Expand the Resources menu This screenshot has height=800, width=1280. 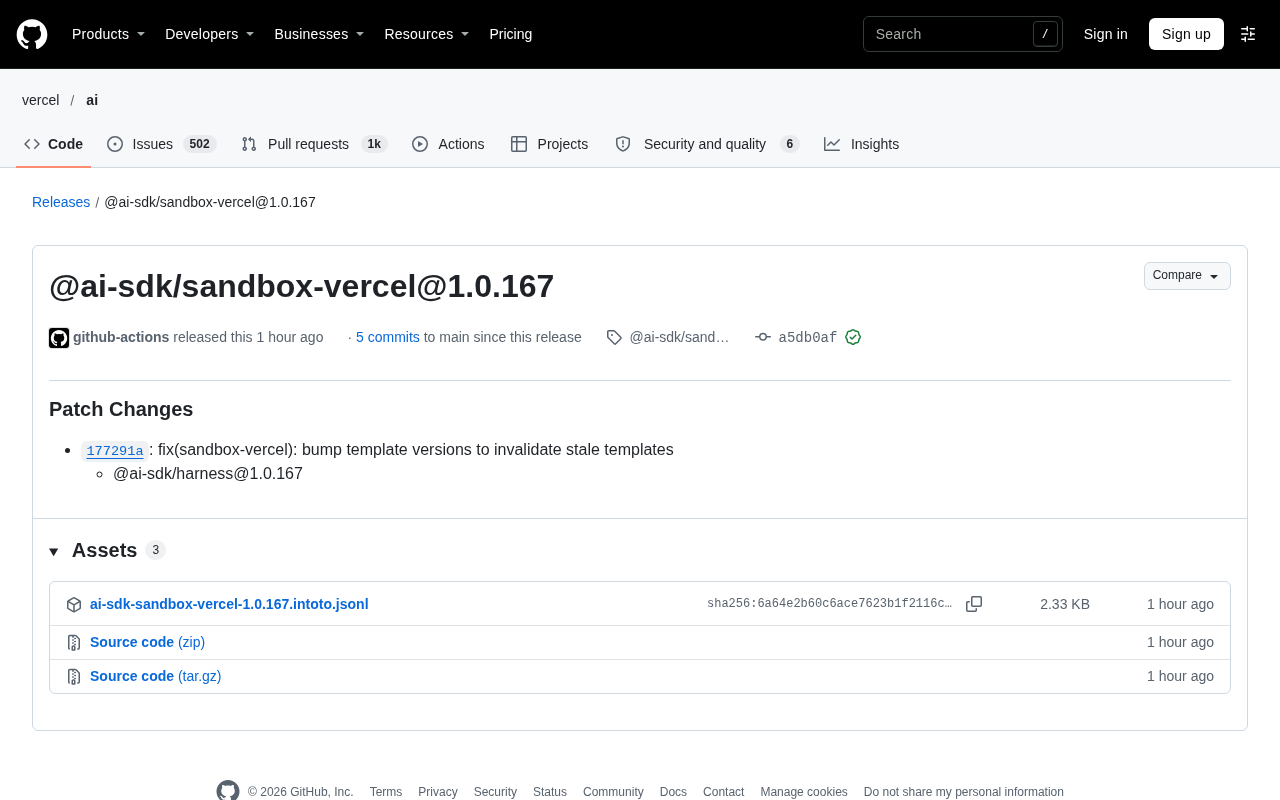coord(427,34)
